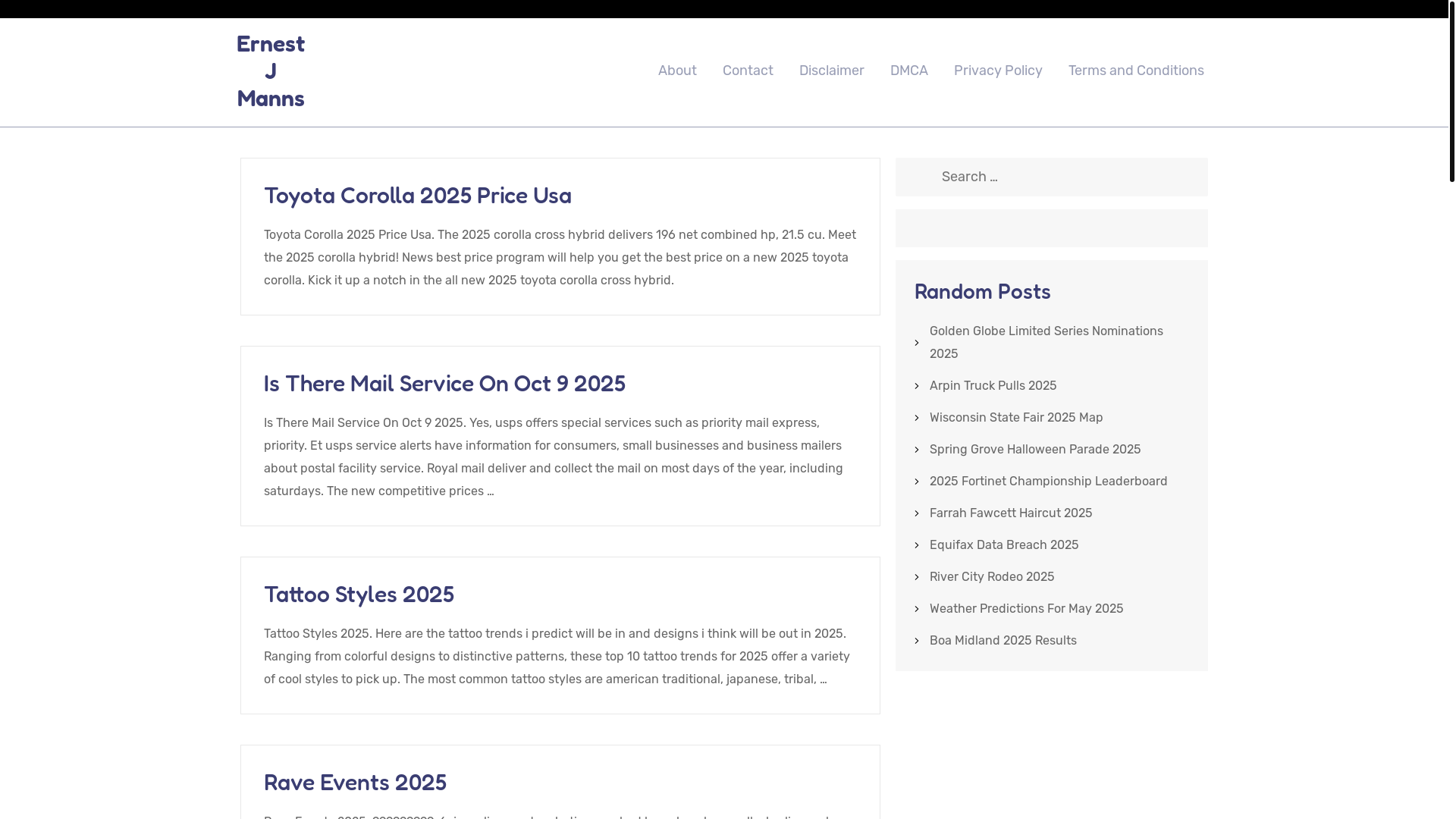1456x819 pixels.
Task: Open the Disclaimer menu item
Action: coord(831,71)
